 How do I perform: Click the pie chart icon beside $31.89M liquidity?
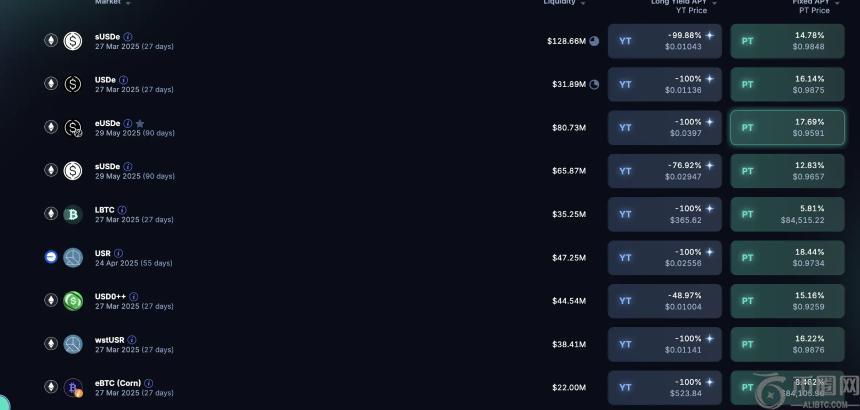[594, 84]
